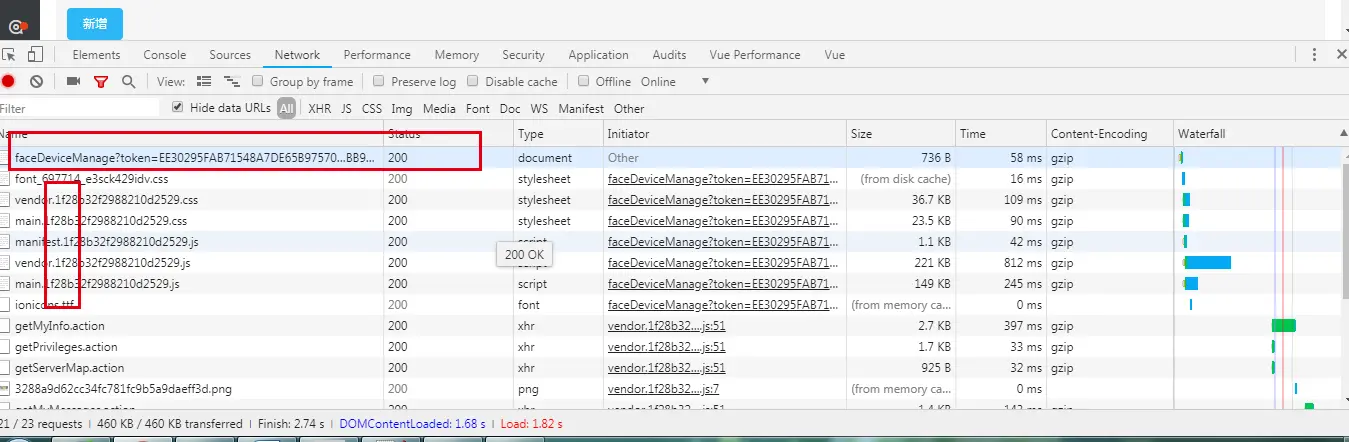Select font_697714_e3sck429idv.css request row
Viewport: 1349px width, 442px height.
(670, 178)
